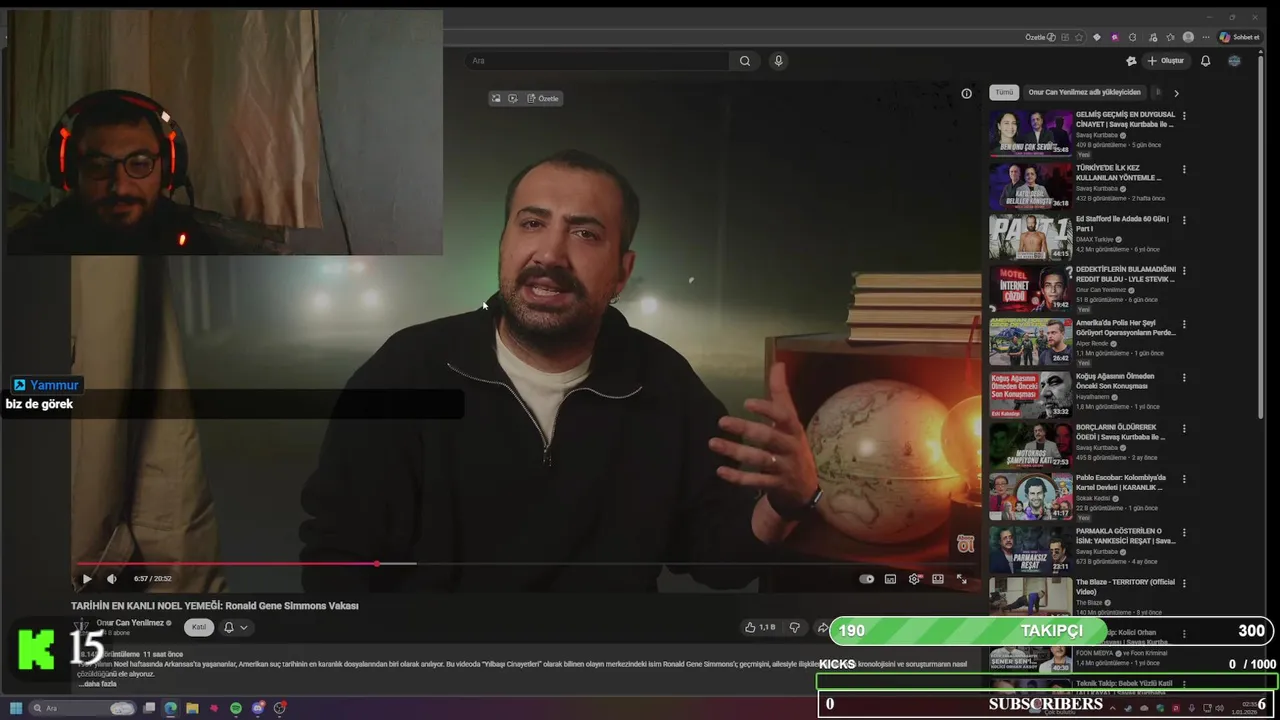Open the GELMİŞ GEÇMİŞ EN DUYGUSAL CİNAYET video thumbnail
This screenshot has height=720, width=1280.
(x=1031, y=133)
